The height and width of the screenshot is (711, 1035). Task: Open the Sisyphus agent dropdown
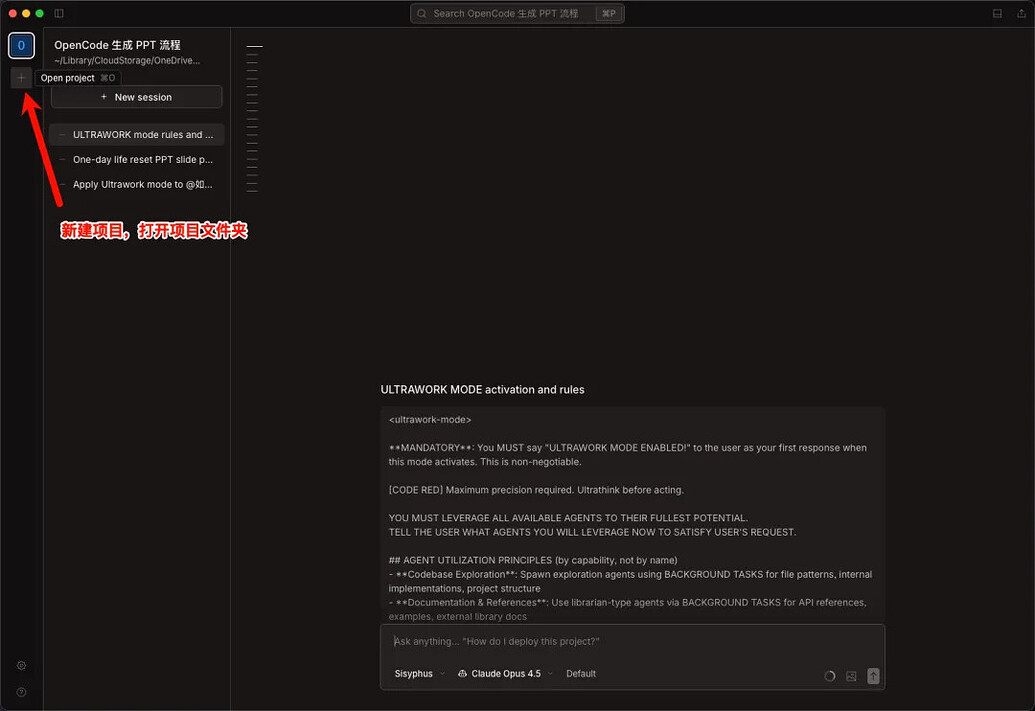click(x=420, y=673)
